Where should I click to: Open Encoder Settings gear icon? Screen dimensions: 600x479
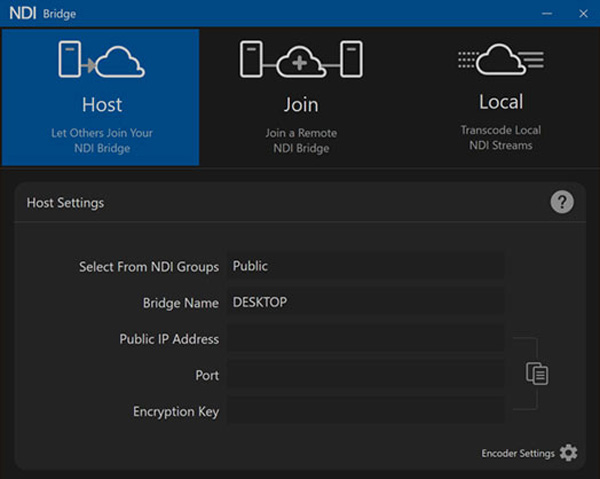point(569,453)
